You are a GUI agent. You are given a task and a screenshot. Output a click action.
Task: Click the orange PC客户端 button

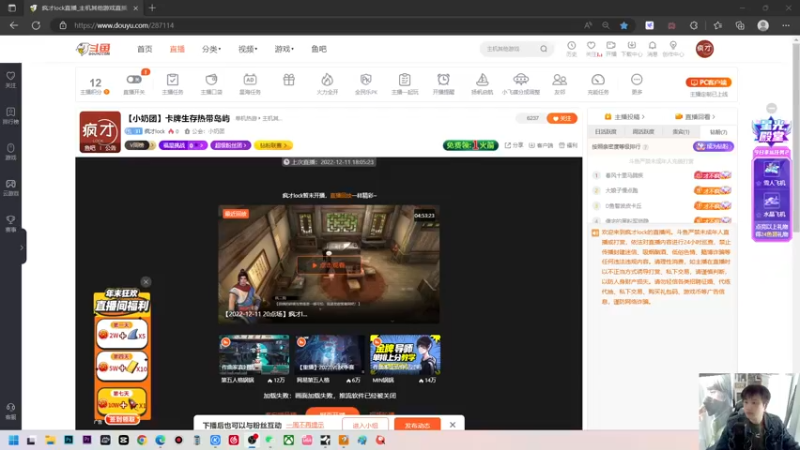(x=709, y=82)
